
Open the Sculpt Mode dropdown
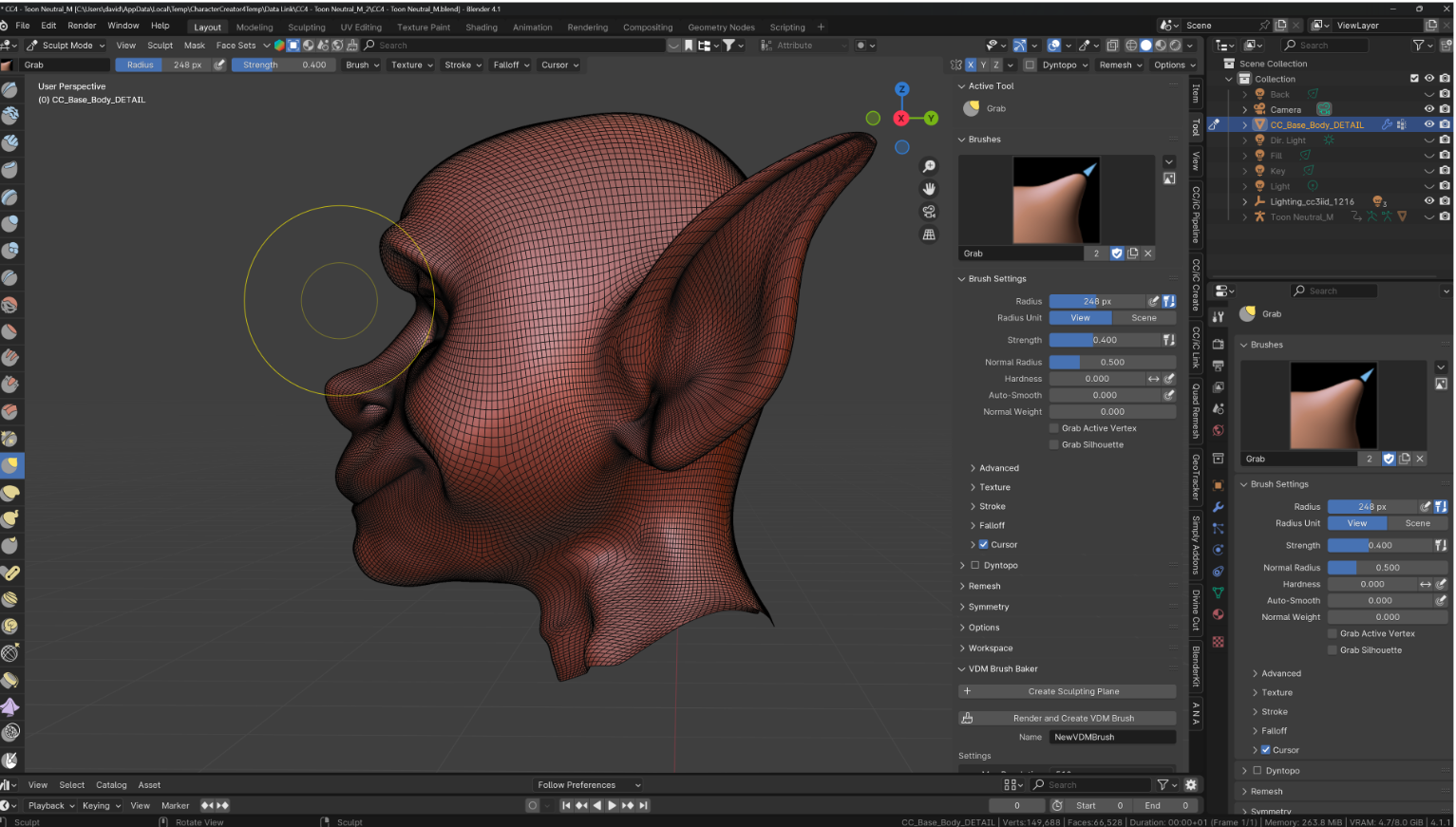[66, 46]
